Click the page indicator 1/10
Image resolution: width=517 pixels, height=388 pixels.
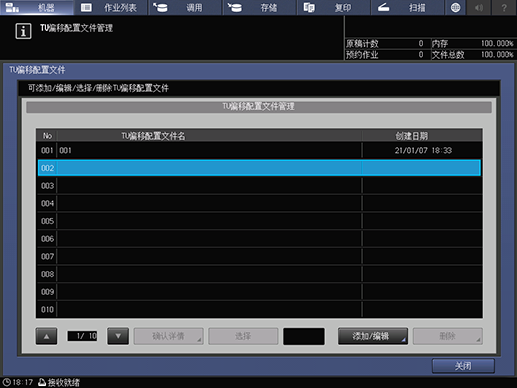tap(82, 336)
